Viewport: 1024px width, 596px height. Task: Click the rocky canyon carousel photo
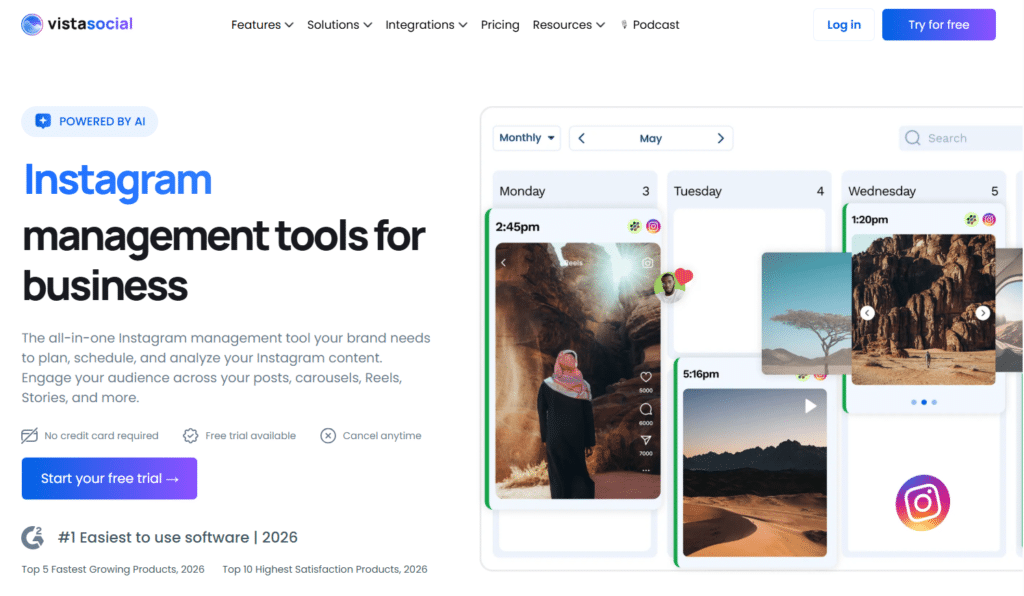point(923,309)
